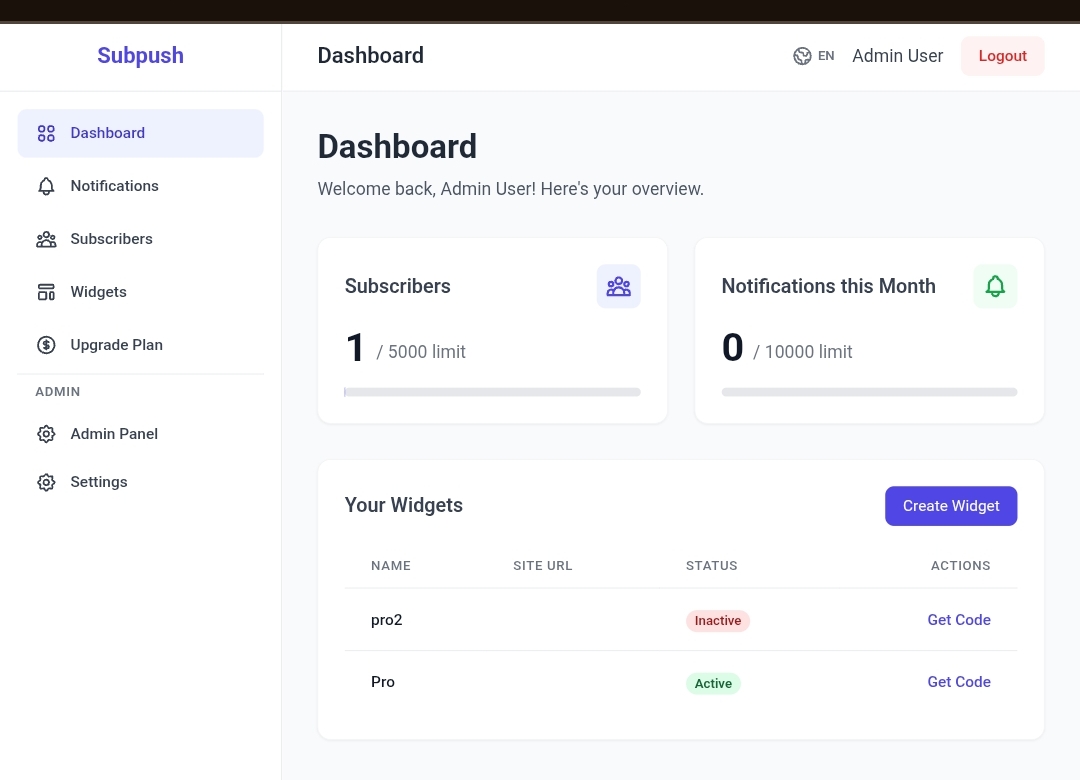Image resolution: width=1080 pixels, height=780 pixels.
Task: Click the Inactive status badge for pro2
Action: click(718, 621)
